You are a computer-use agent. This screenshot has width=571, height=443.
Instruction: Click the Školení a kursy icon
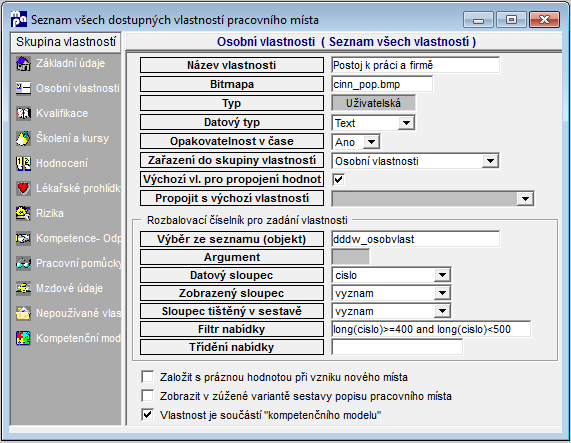tap(23, 138)
